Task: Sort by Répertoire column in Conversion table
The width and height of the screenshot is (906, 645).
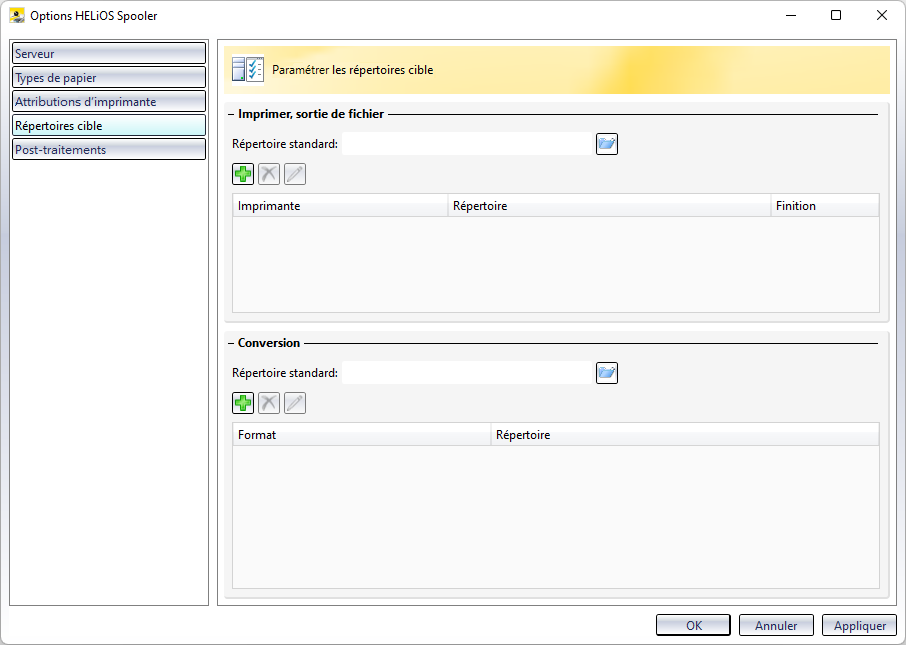Action: pyautogui.click(x=685, y=435)
